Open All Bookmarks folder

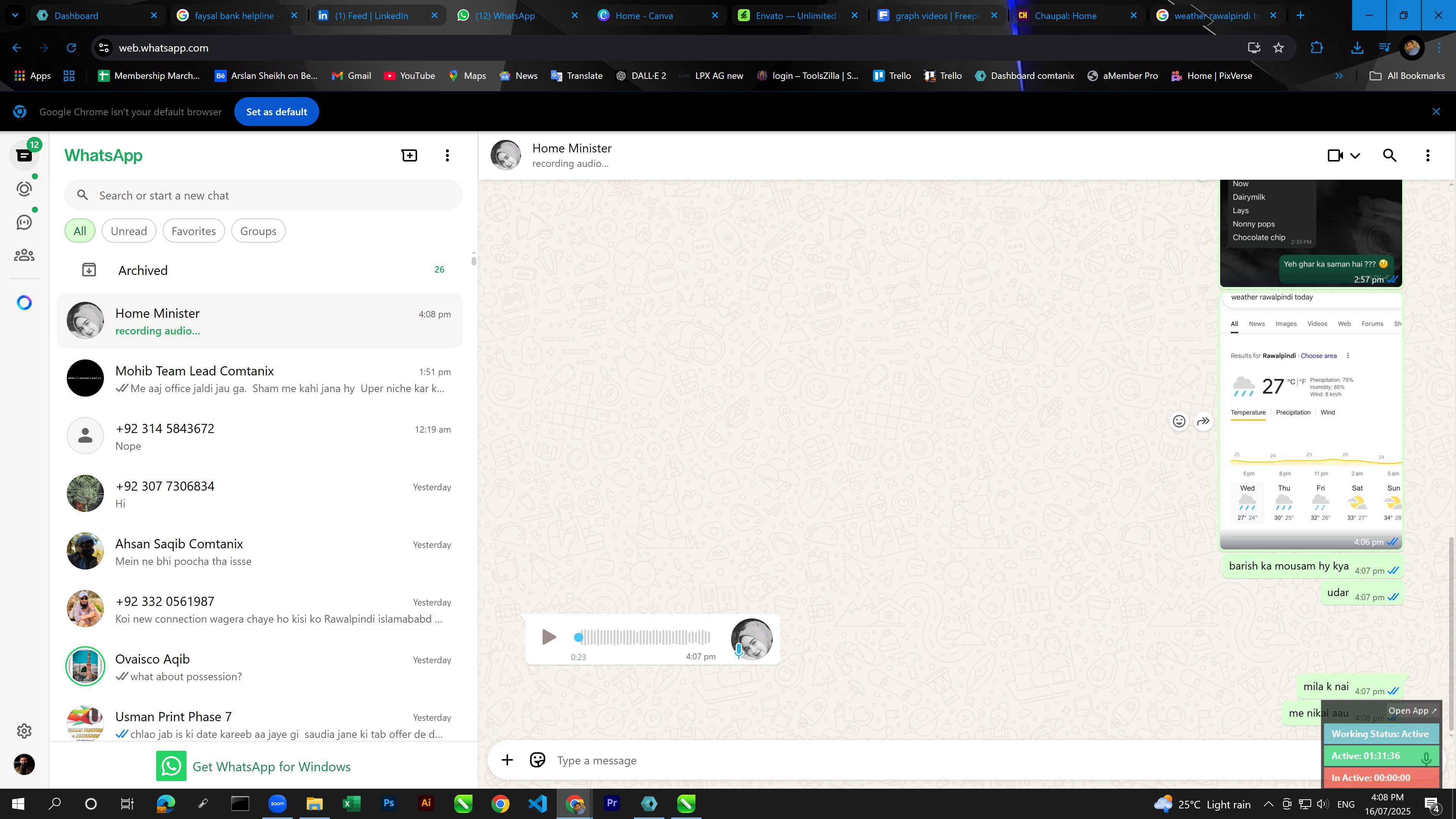coord(1407,76)
